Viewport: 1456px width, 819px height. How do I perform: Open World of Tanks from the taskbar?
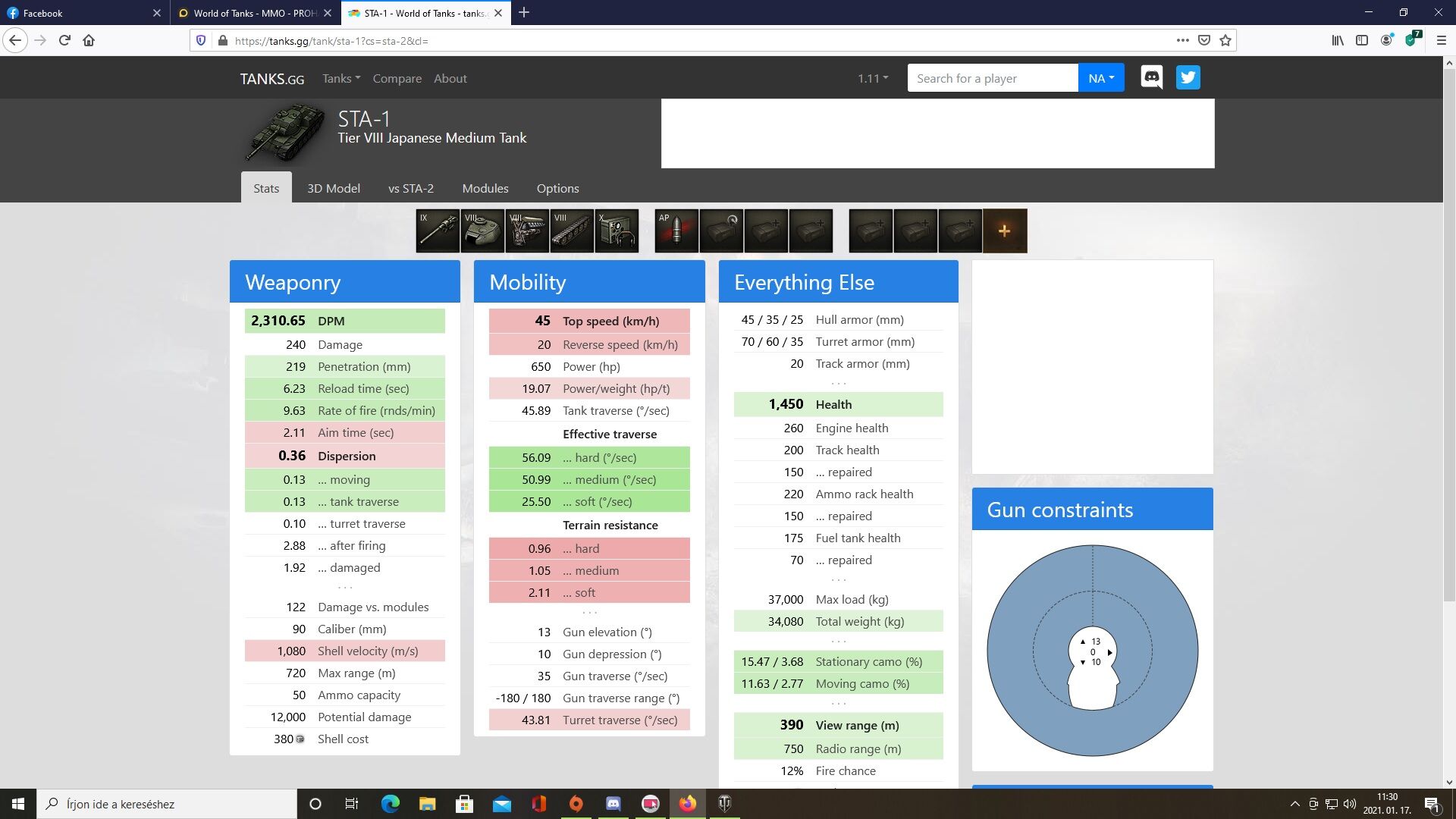click(725, 804)
